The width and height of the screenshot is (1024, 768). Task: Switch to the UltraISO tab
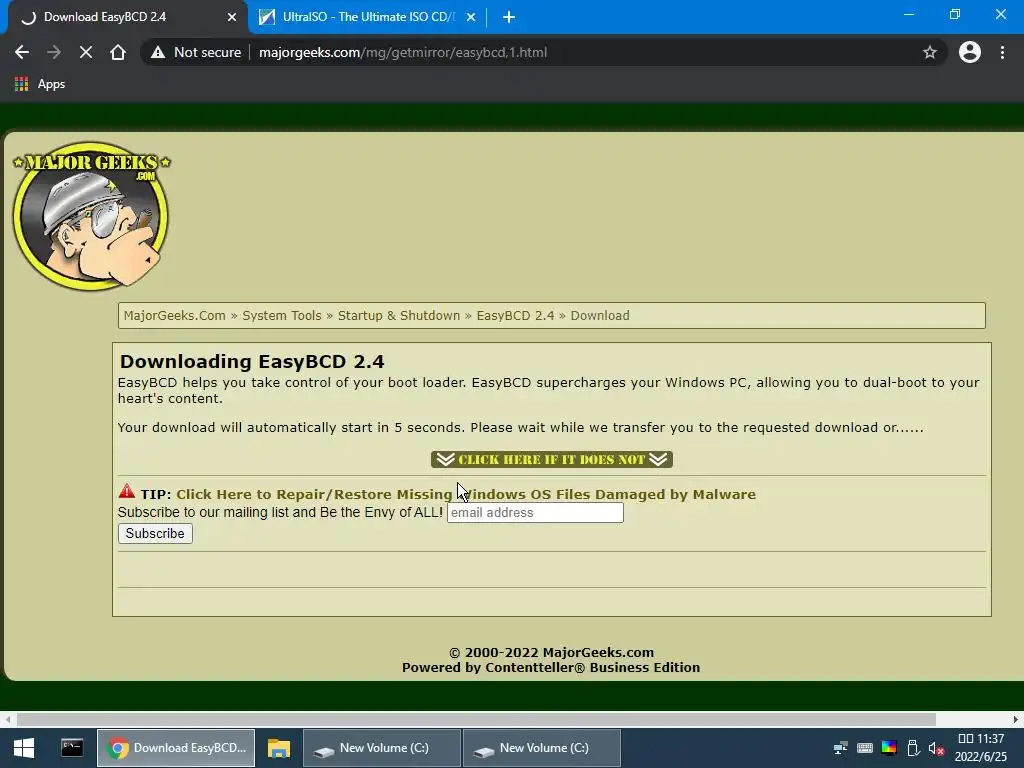pos(368,17)
